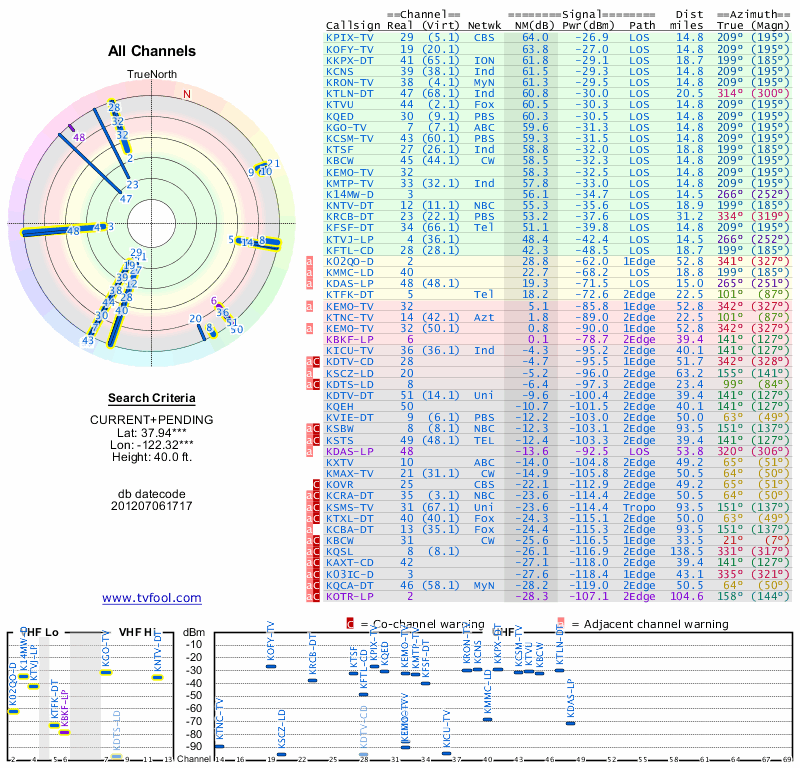
Task: Select the KTLN-DT callsign in the table
Action: (x=349, y=94)
